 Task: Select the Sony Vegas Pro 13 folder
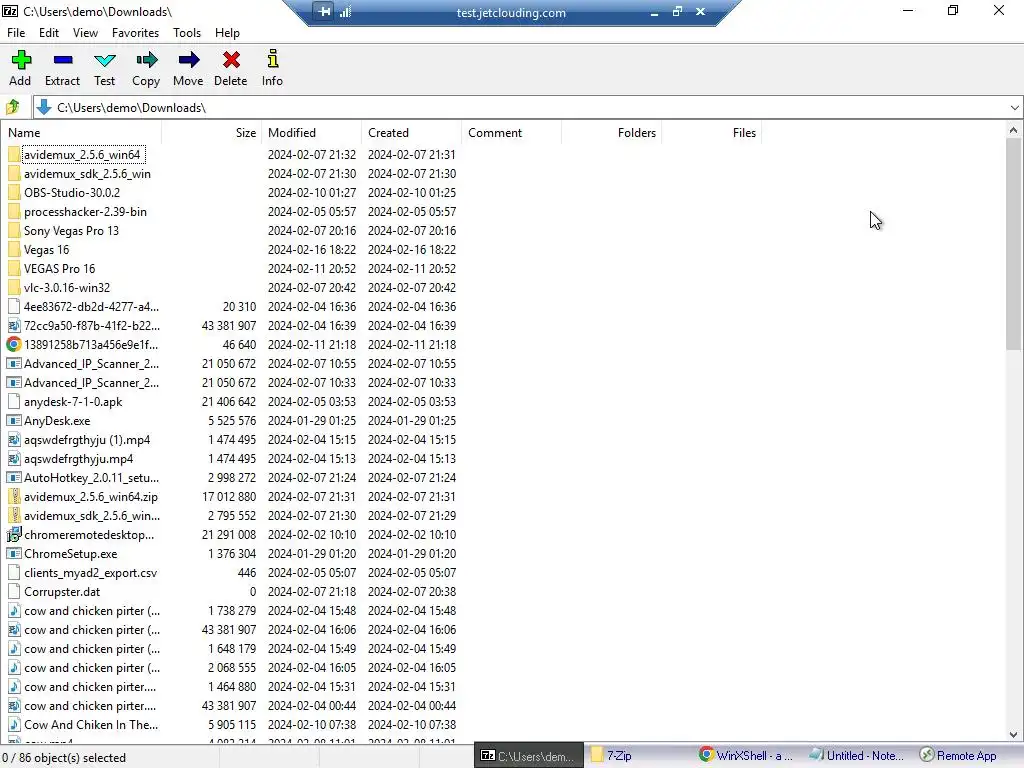coord(71,231)
